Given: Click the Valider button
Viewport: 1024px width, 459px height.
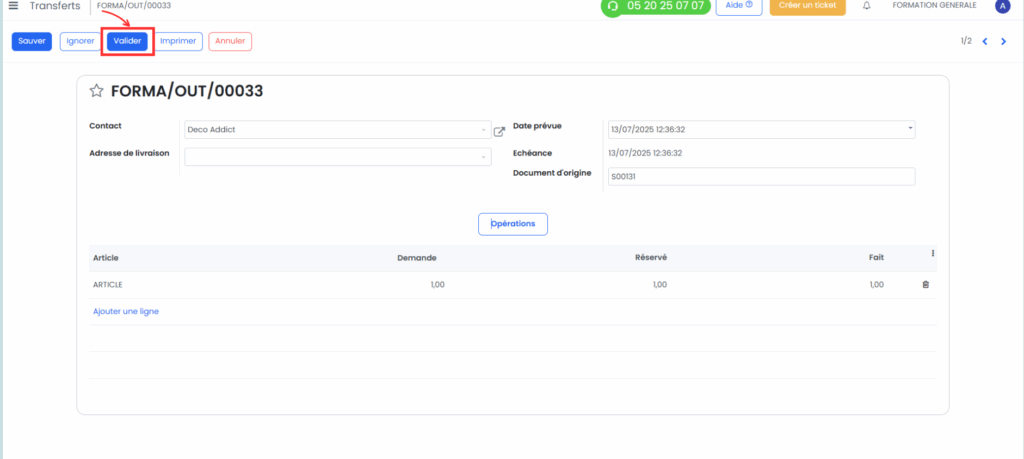Looking at the screenshot, I should coord(127,41).
